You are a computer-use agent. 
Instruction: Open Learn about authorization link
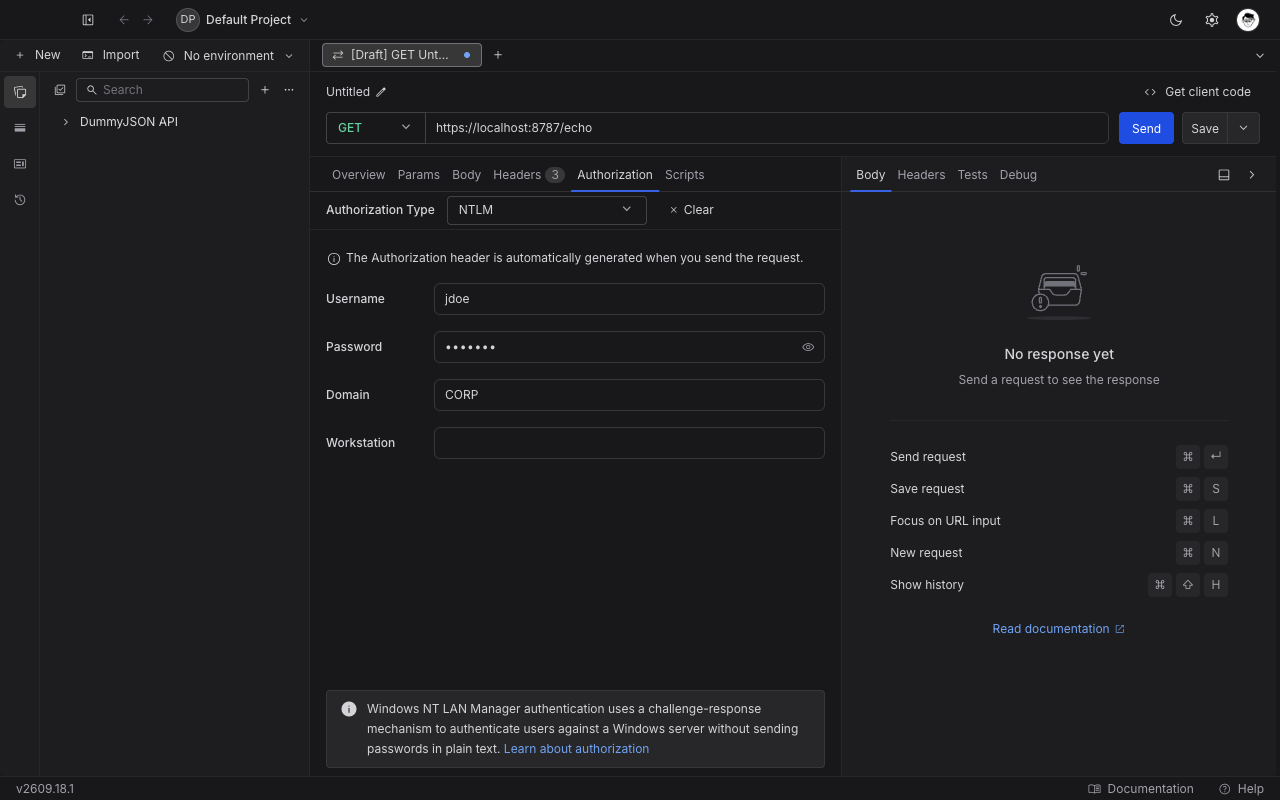coord(577,749)
